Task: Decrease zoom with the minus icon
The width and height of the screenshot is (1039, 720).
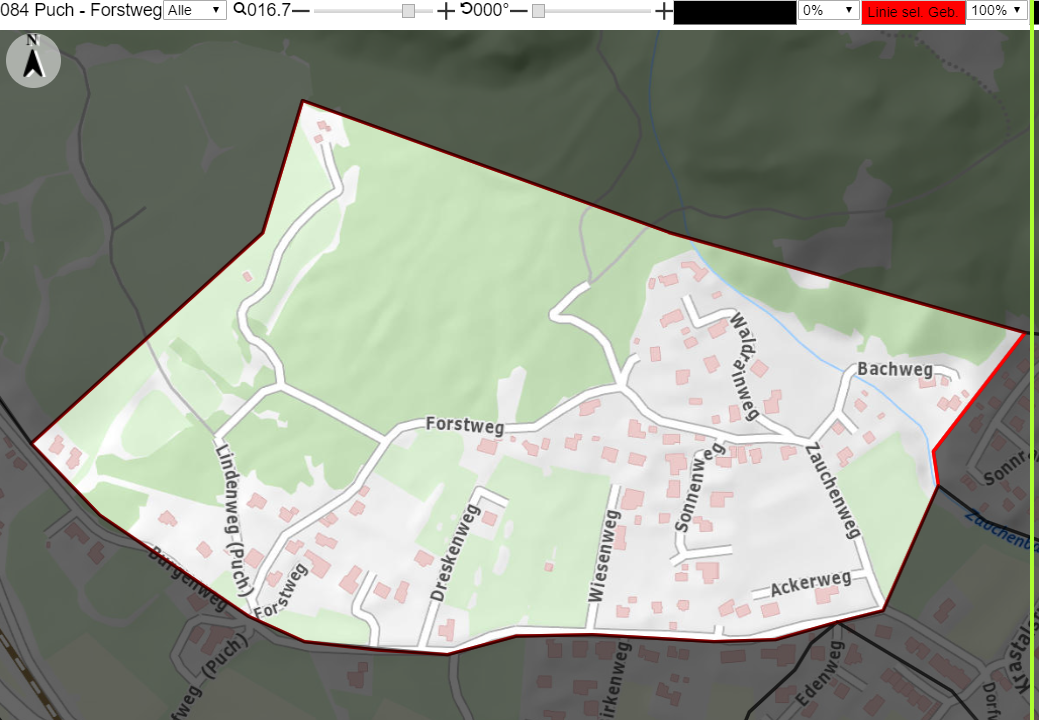Action: [x=301, y=11]
